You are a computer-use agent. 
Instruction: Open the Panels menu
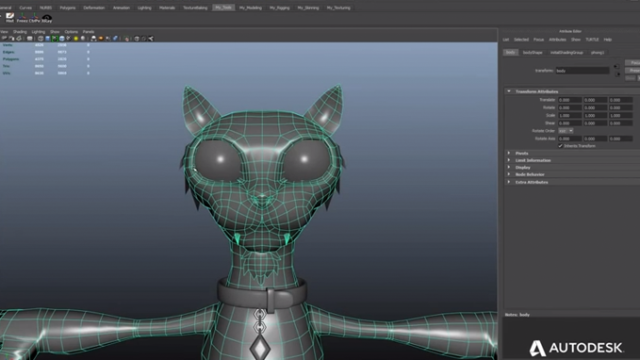tap(88, 31)
